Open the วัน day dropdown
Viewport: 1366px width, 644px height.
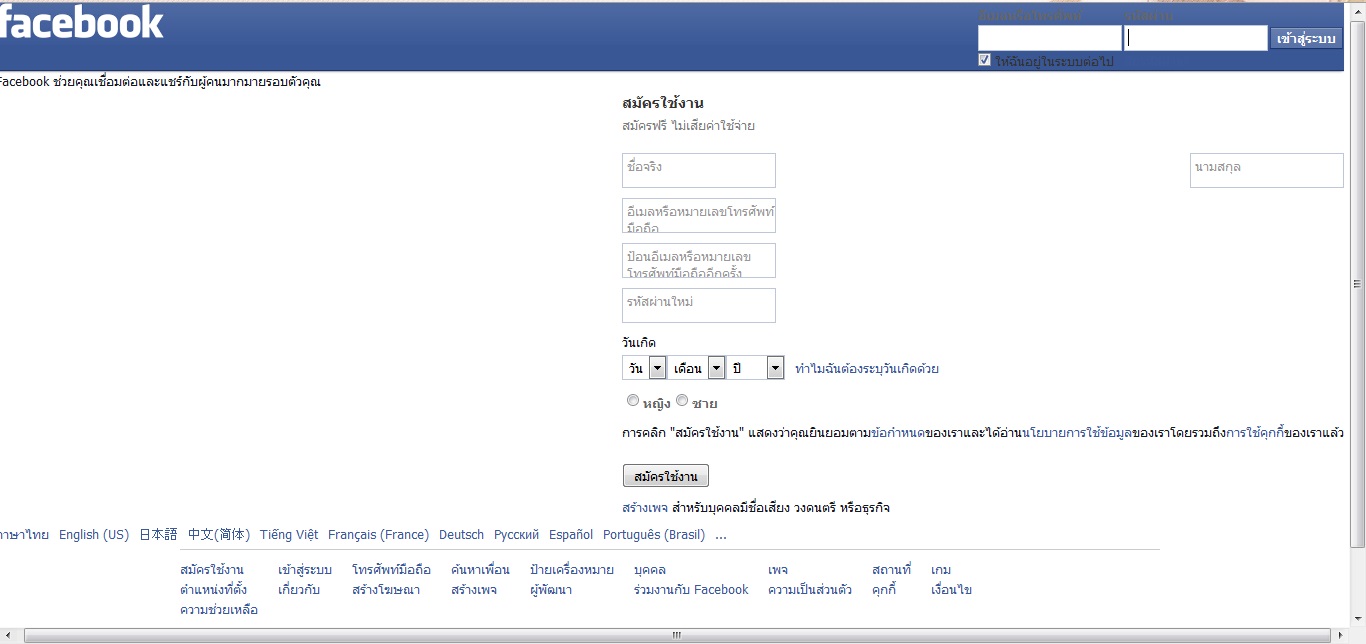coord(644,368)
